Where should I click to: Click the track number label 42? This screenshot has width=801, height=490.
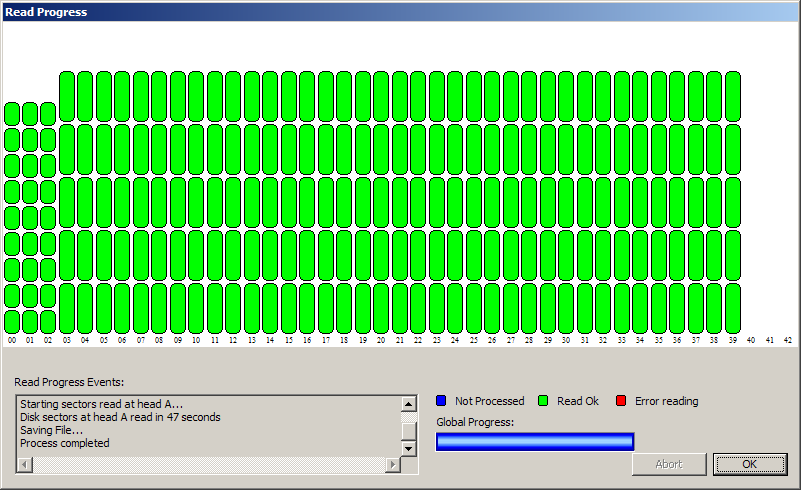tap(787, 341)
